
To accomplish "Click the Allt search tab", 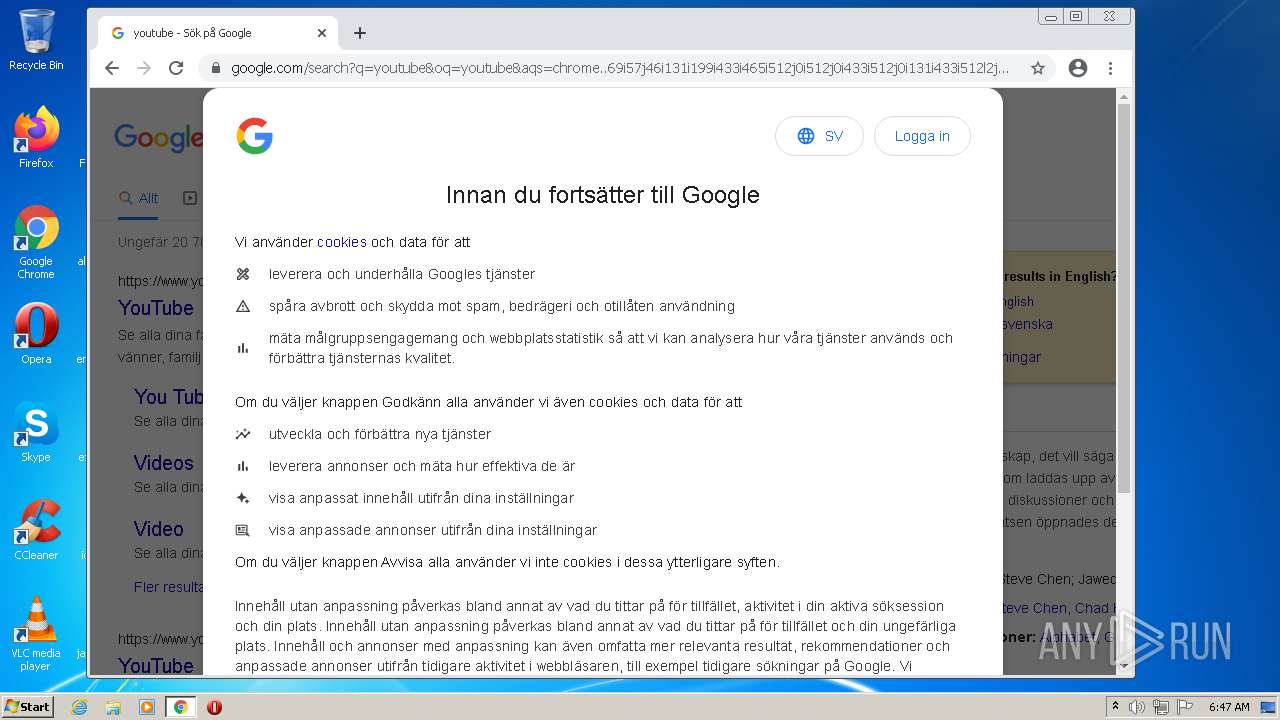I will pos(139,198).
